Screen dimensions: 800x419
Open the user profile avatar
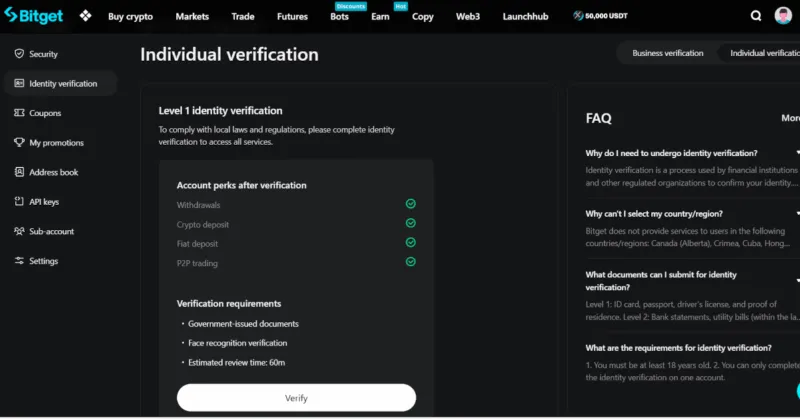[x=783, y=16]
